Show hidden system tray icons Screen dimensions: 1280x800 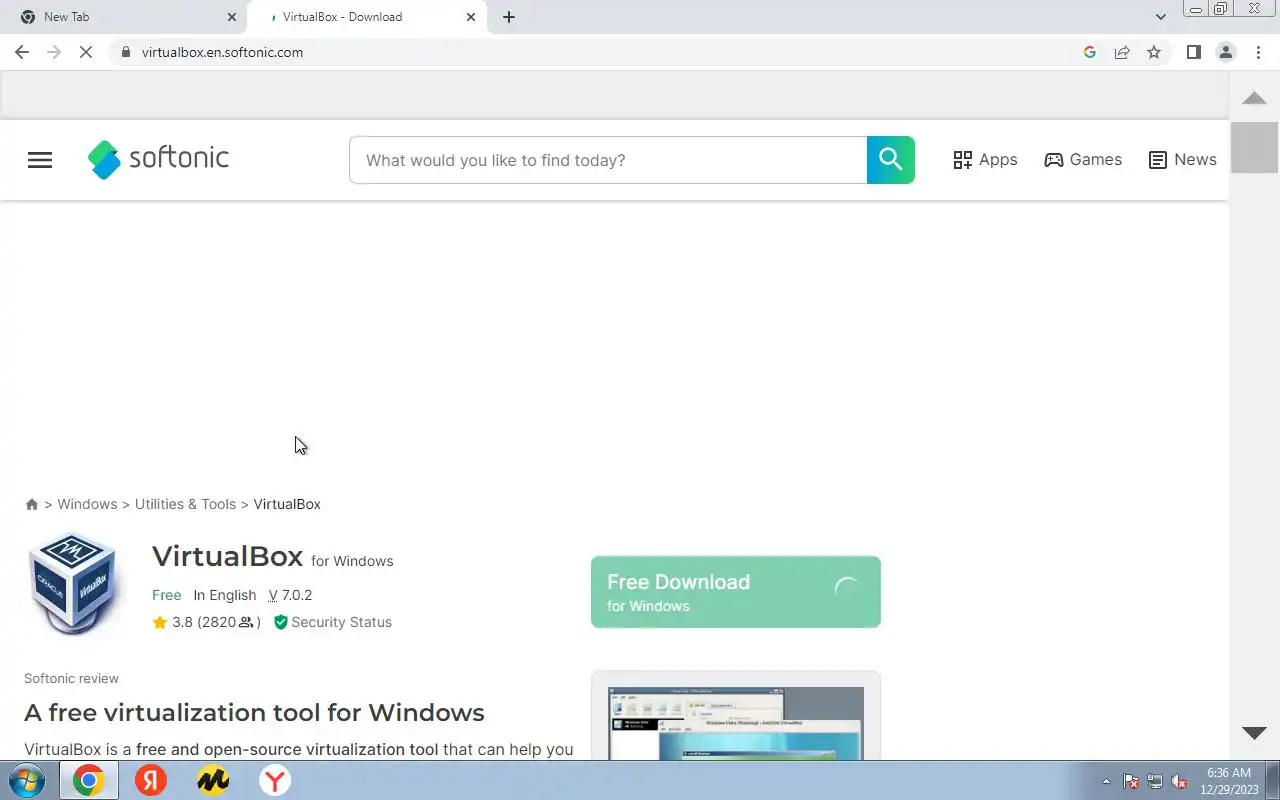click(1106, 781)
